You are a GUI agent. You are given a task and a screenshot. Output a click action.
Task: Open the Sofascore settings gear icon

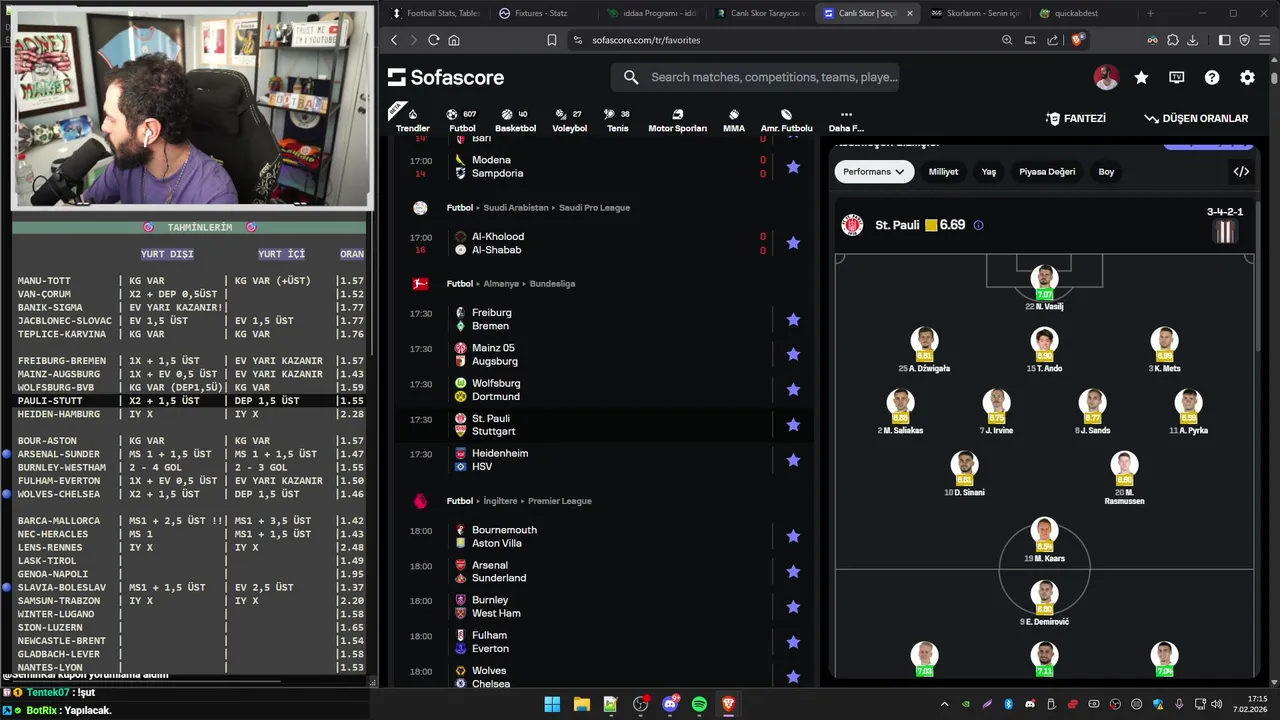click(1247, 77)
